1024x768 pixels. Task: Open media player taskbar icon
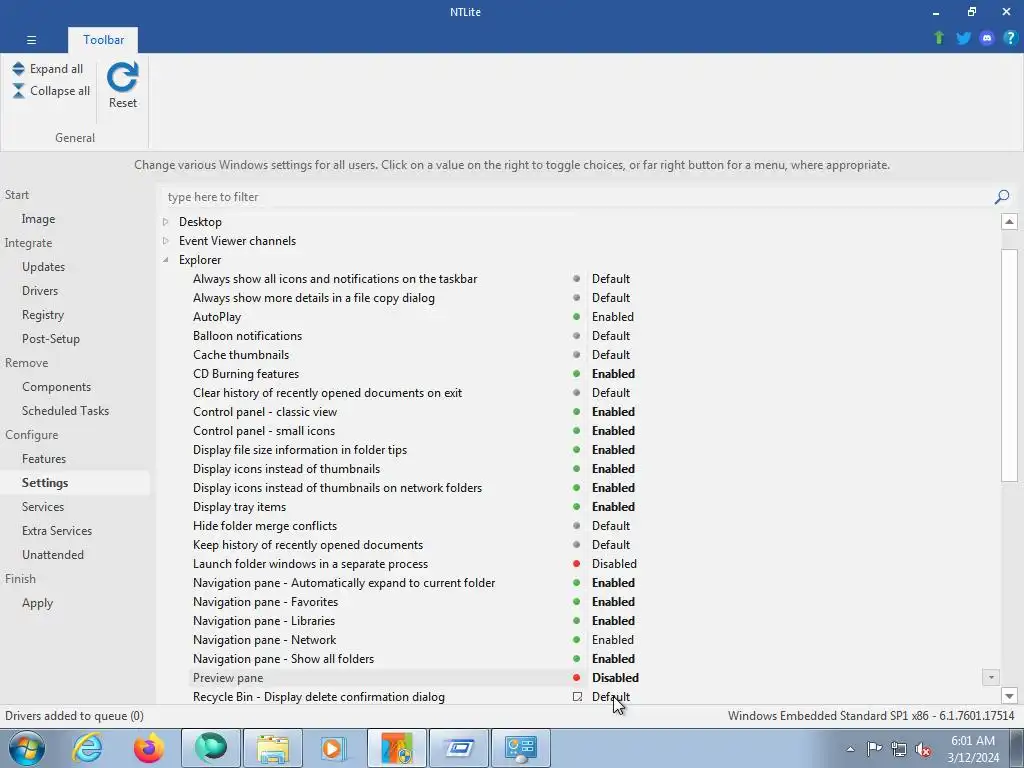point(335,748)
